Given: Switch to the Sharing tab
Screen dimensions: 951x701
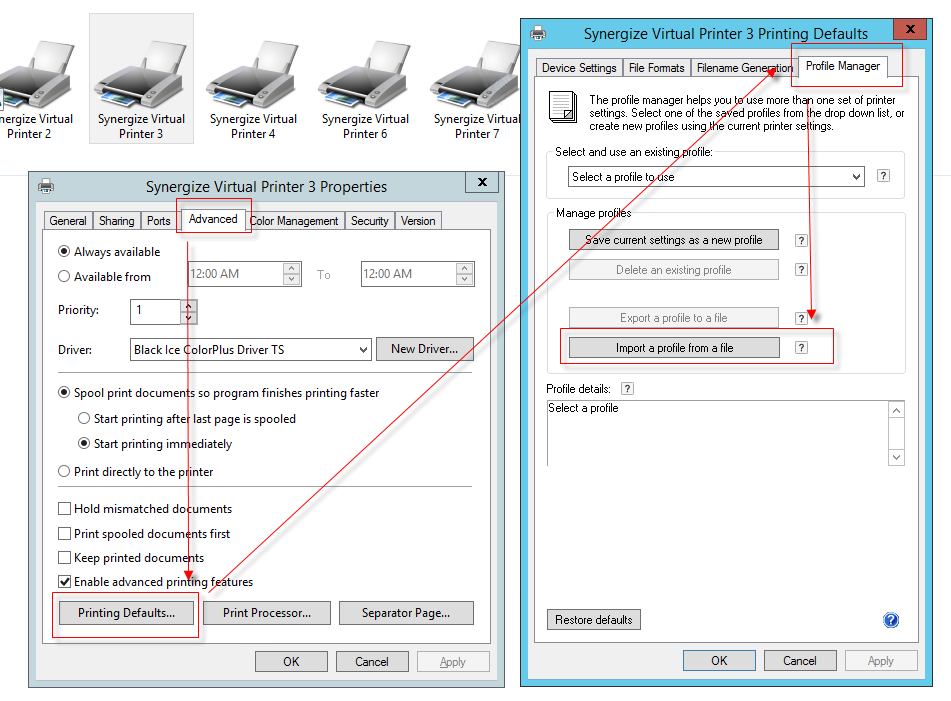Looking at the screenshot, I should pos(116,221).
